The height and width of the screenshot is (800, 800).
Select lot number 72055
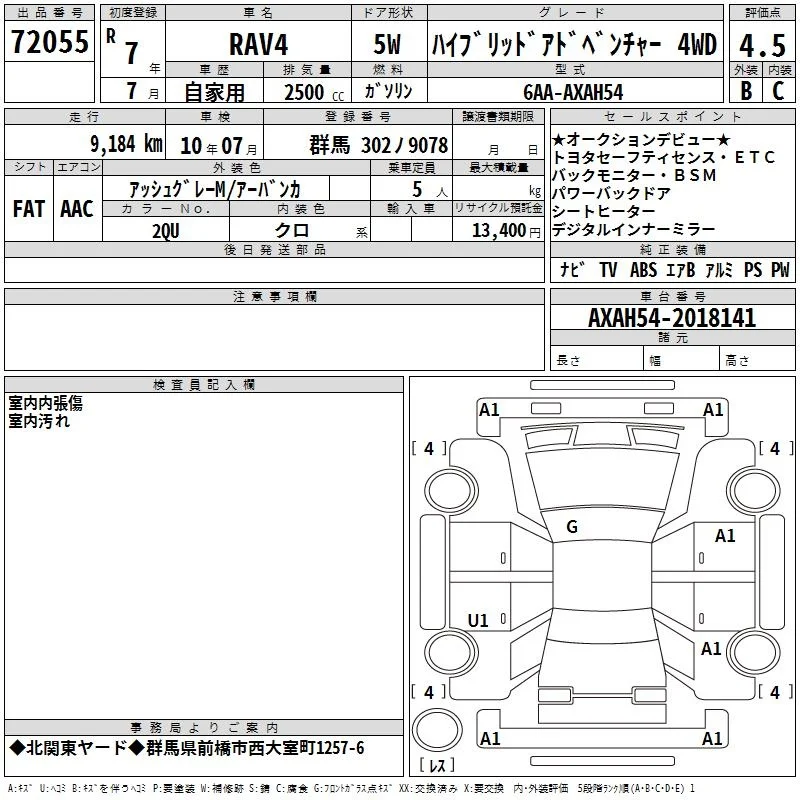(49, 42)
